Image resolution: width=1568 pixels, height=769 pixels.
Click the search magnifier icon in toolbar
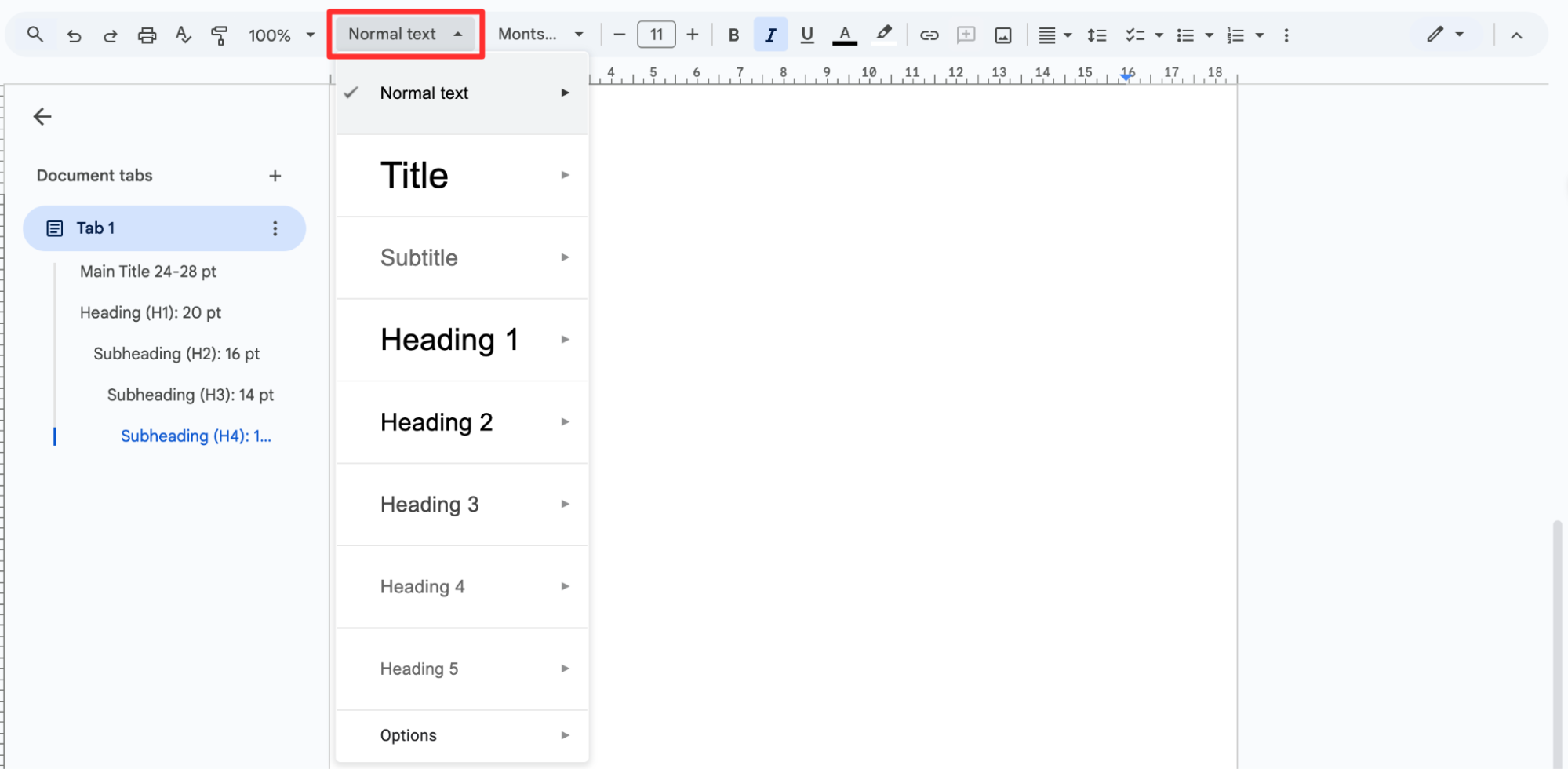coord(35,35)
